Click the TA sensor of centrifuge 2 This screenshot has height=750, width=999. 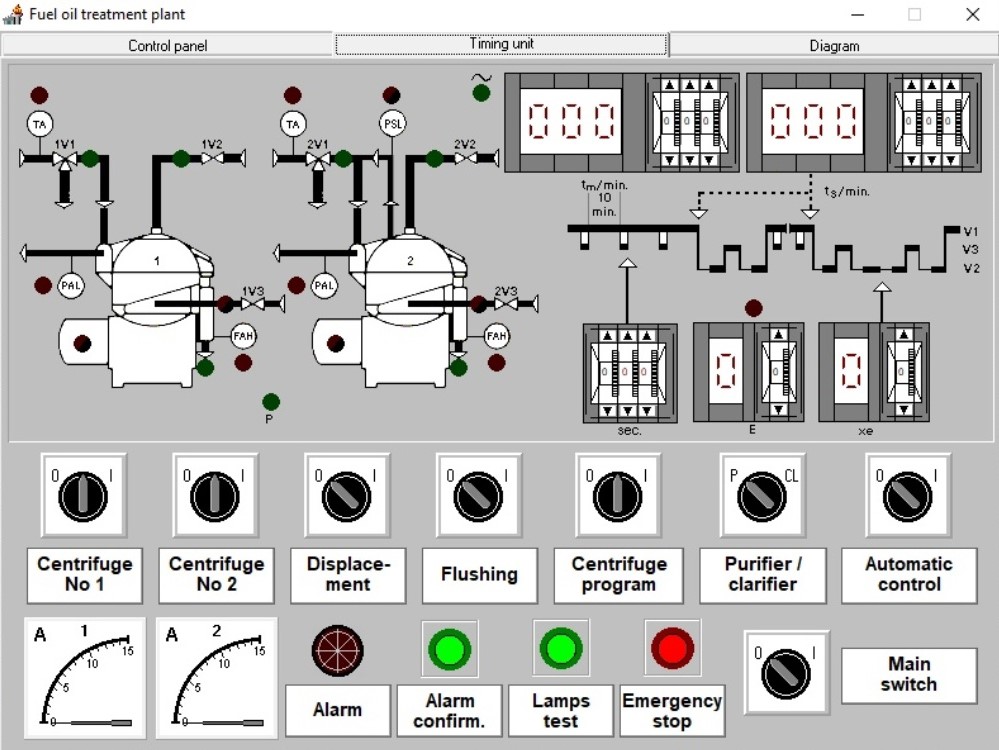293,124
